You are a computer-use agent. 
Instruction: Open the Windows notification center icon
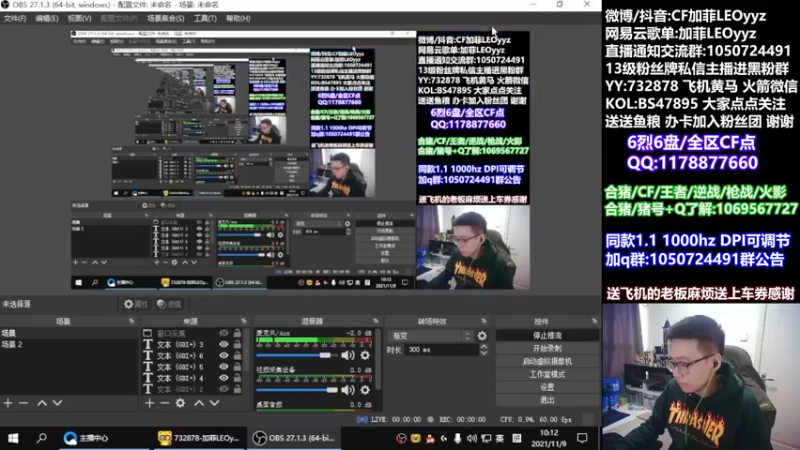click(x=582, y=438)
